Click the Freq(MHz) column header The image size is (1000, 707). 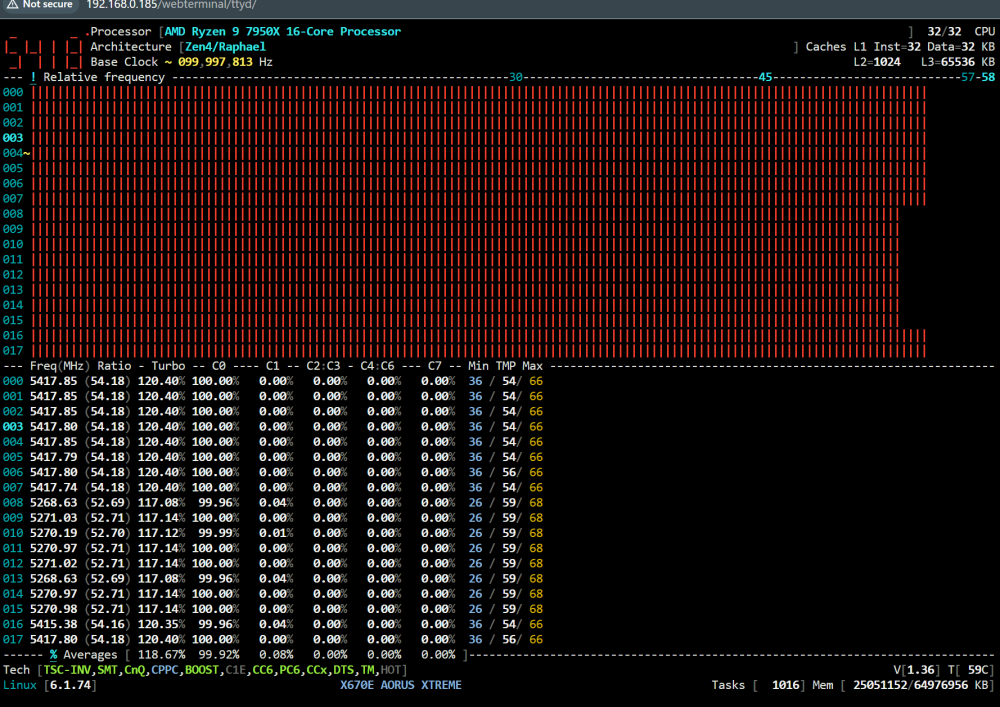coord(60,366)
